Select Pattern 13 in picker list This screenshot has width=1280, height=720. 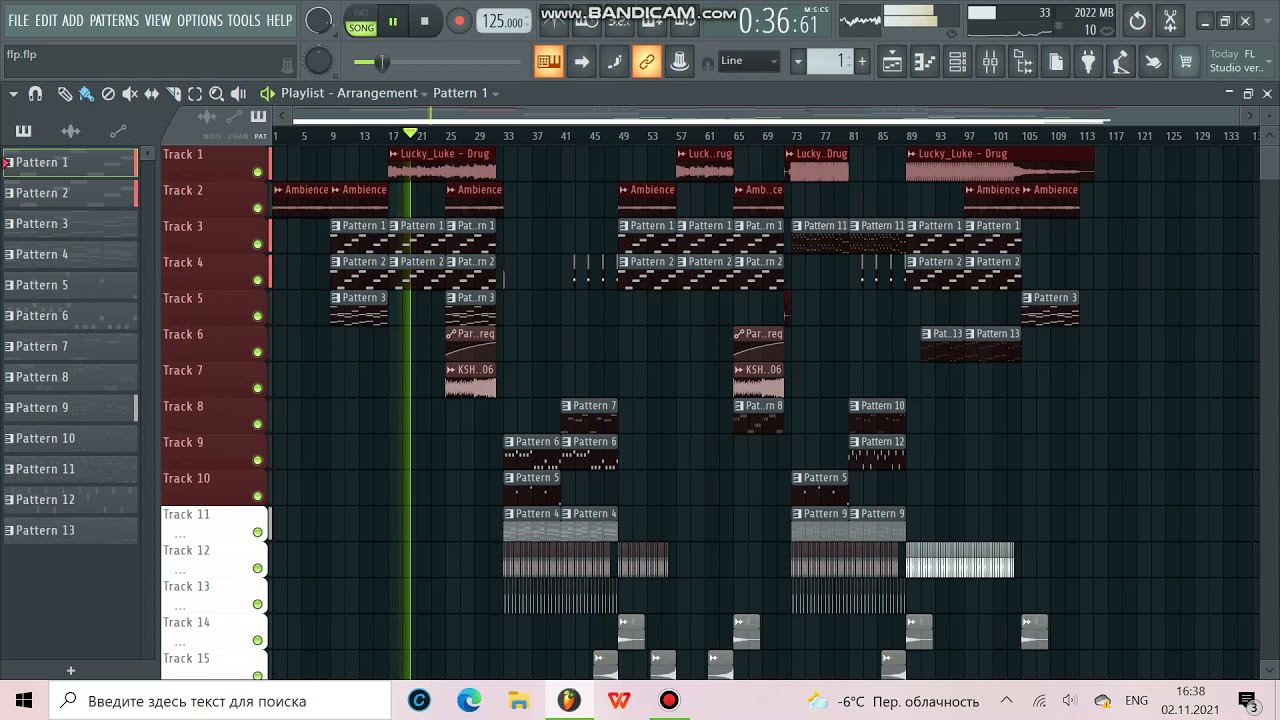tap(70, 530)
